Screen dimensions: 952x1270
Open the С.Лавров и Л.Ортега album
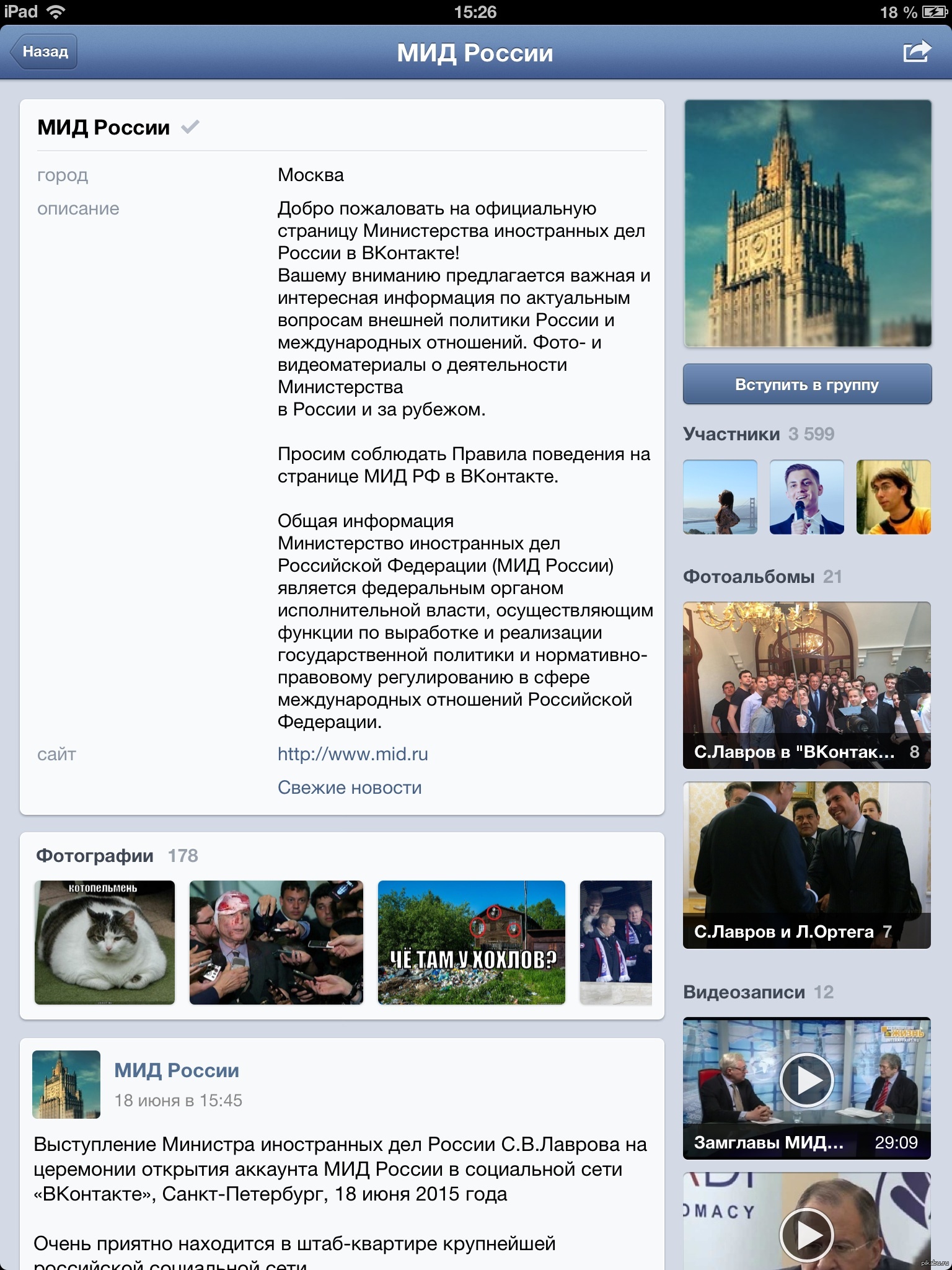[x=806, y=865]
